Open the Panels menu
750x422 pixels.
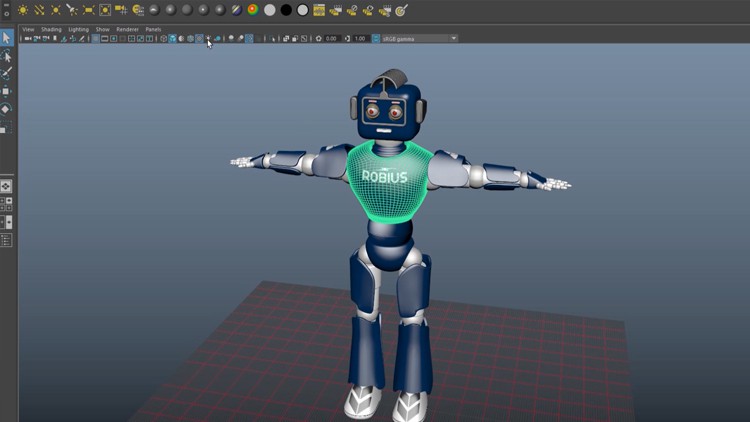tap(153, 29)
